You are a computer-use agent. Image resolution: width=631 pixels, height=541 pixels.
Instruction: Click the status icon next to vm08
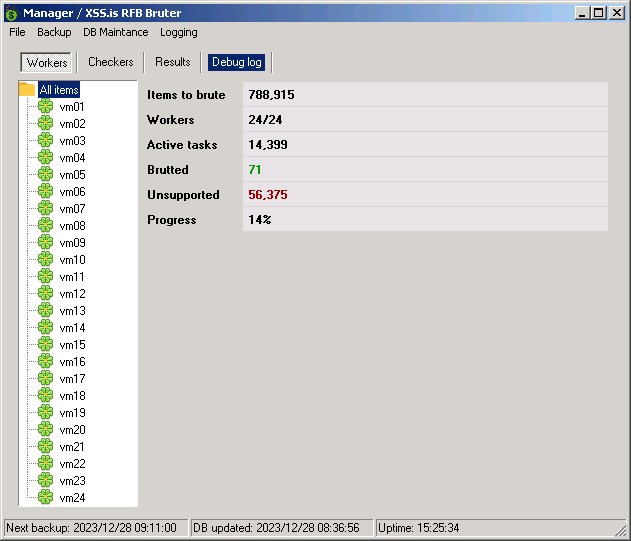[x=45, y=225]
